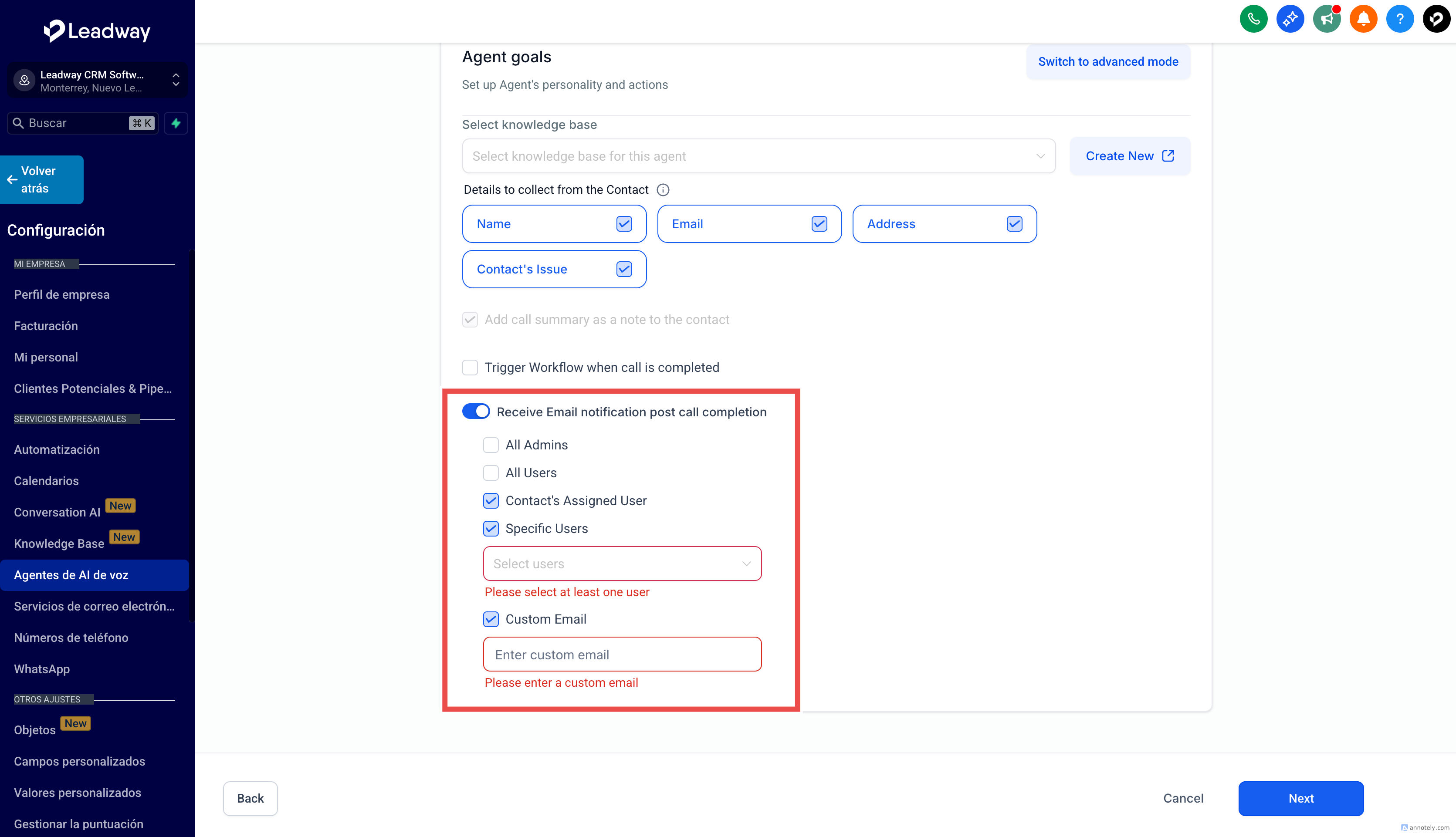Click Switch to advanced mode

[x=1107, y=61]
